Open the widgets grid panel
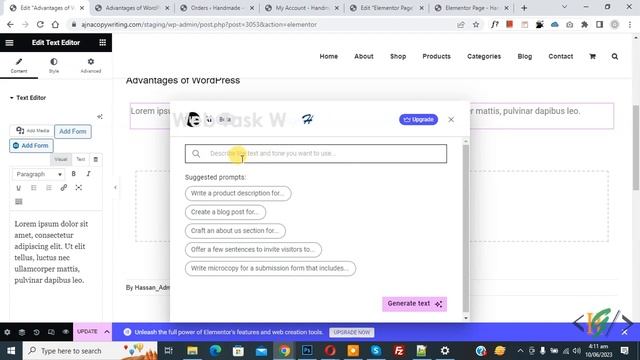 102,42
